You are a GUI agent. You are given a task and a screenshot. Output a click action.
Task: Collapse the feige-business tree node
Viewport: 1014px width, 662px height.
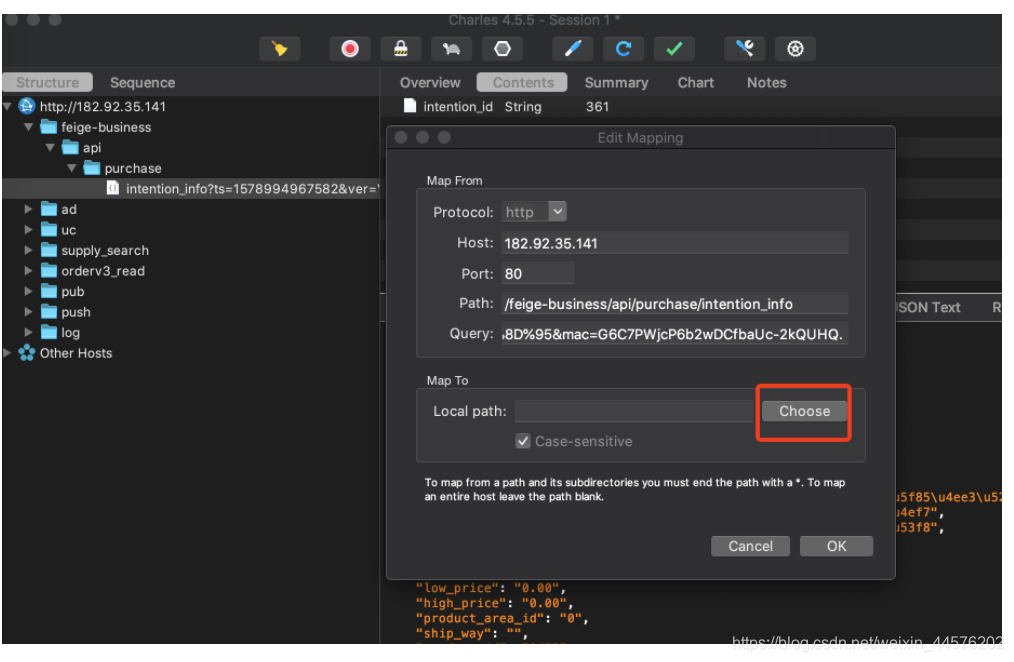pyautogui.click(x=28, y=127)
